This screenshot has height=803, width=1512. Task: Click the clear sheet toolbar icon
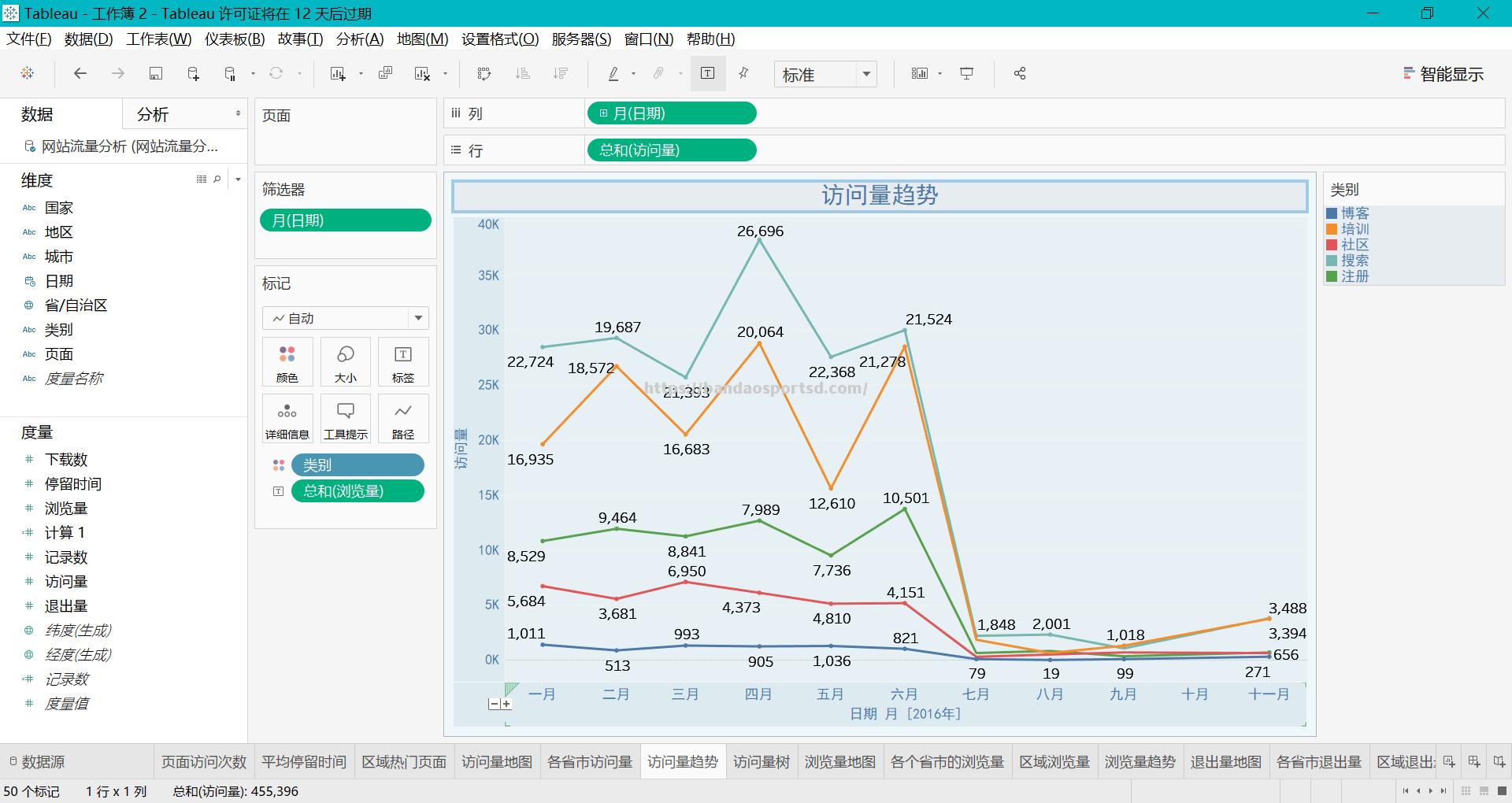click(422, 73)
